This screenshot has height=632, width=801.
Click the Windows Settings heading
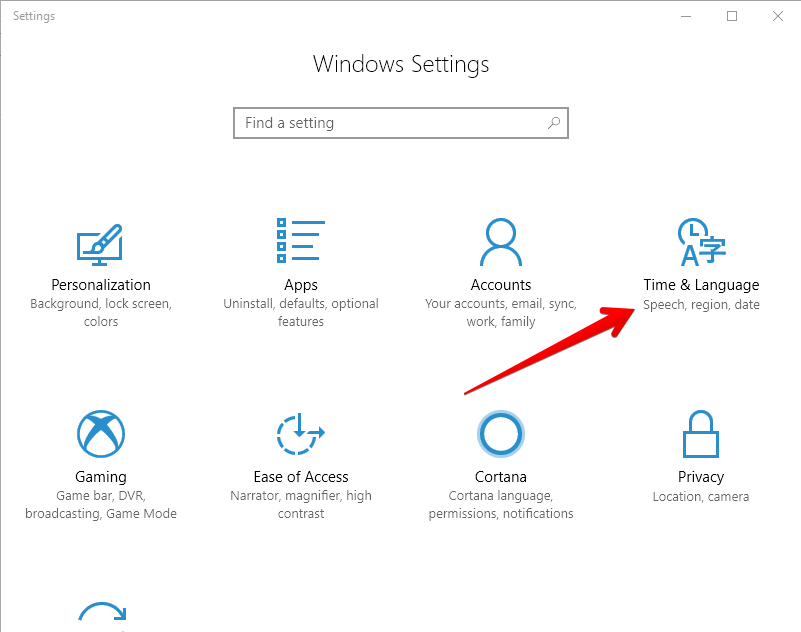(x=401, y=64)
